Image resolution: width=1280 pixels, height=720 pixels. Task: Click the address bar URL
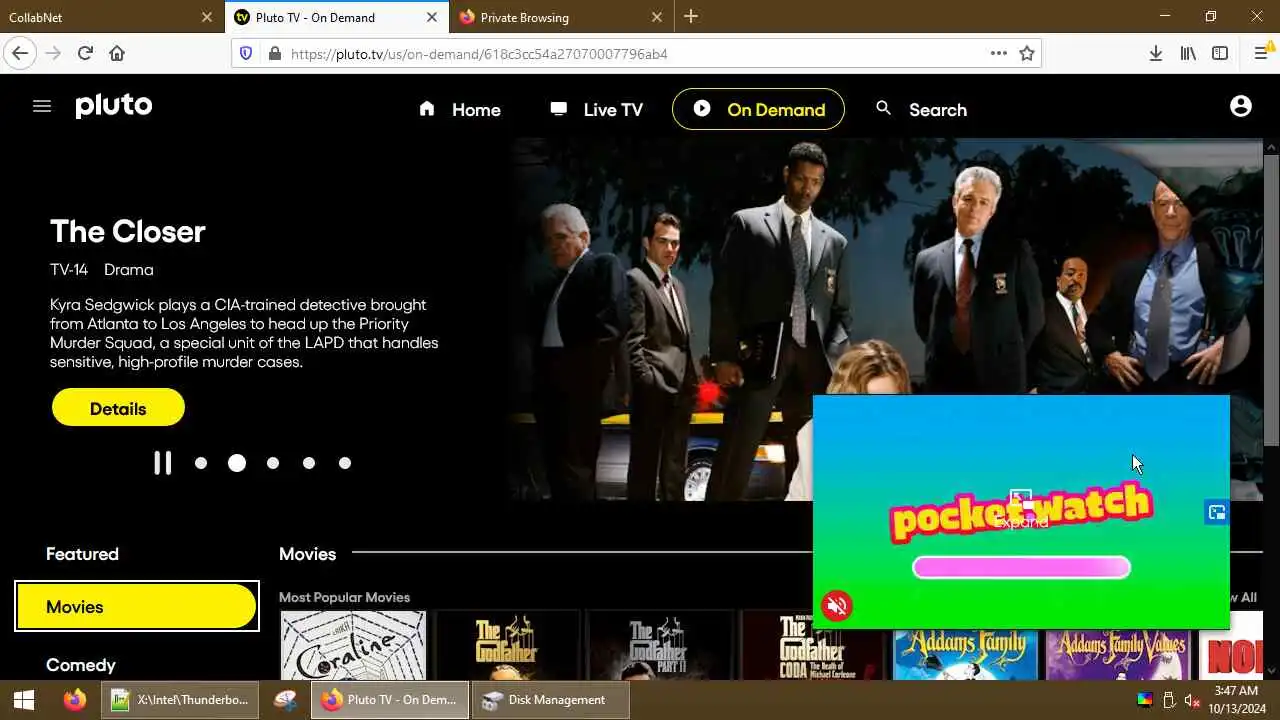click(x=479, y=54)
